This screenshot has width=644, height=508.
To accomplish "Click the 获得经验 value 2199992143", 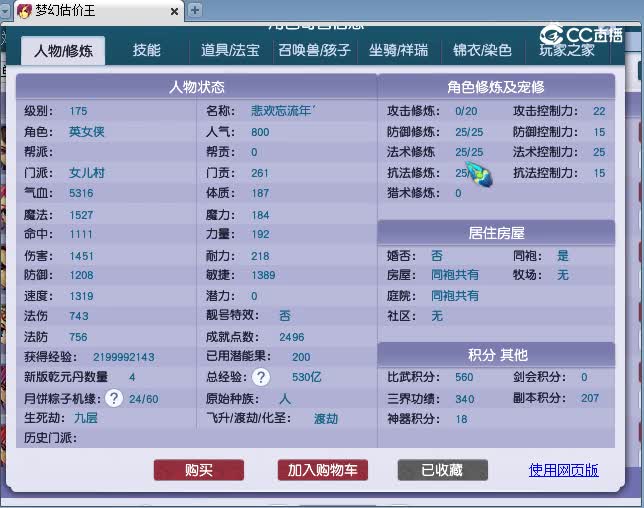I will tap(124, 357).
